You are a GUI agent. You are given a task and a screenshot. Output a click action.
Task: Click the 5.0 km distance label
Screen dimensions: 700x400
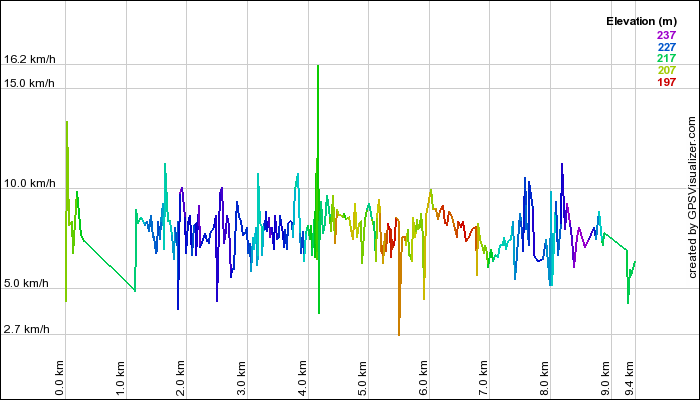362,378
